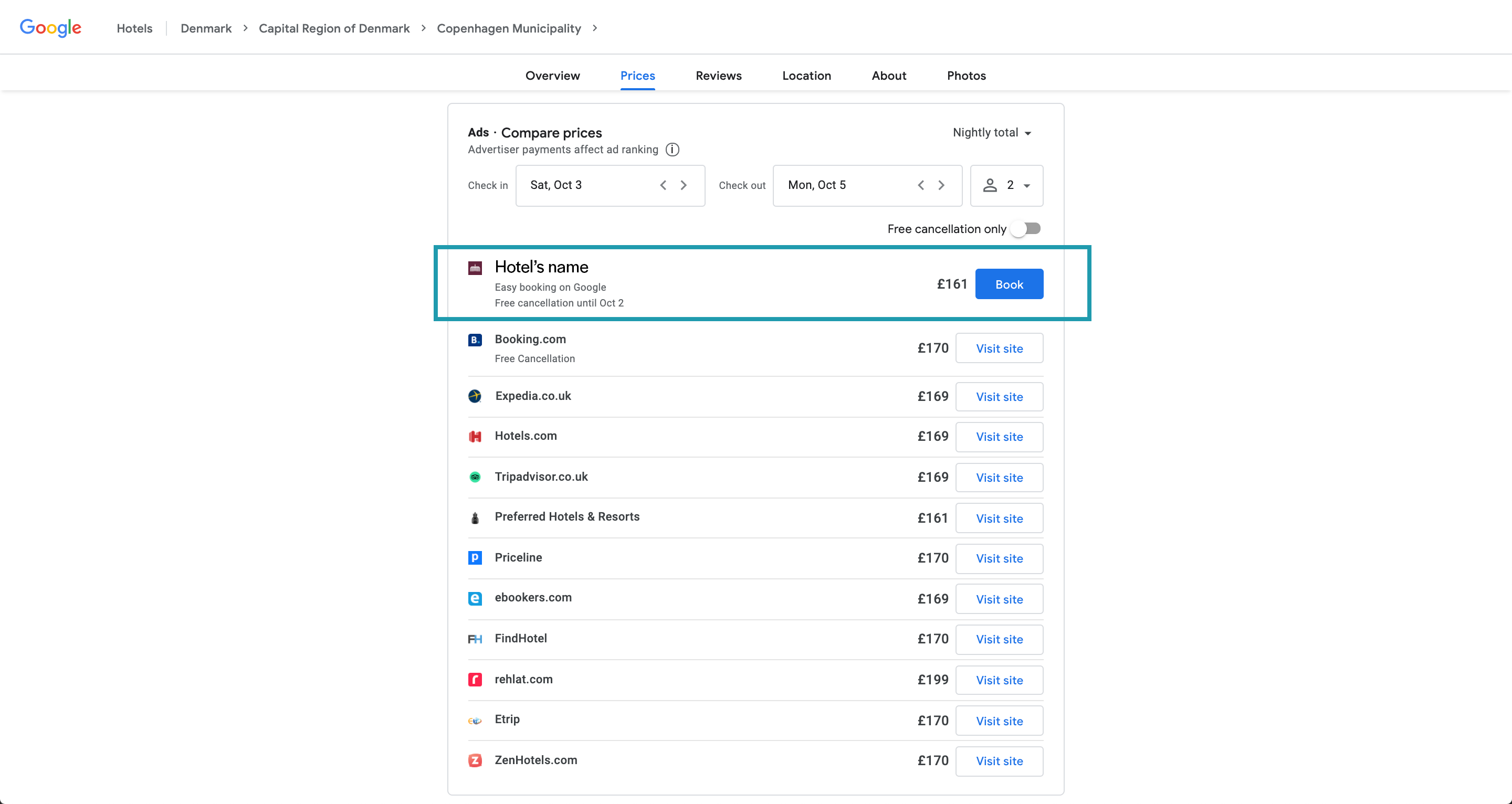Click the ebookers.com icon
Image resolution: width=1512 pixels, height=804 pixels.
point(475,598)
